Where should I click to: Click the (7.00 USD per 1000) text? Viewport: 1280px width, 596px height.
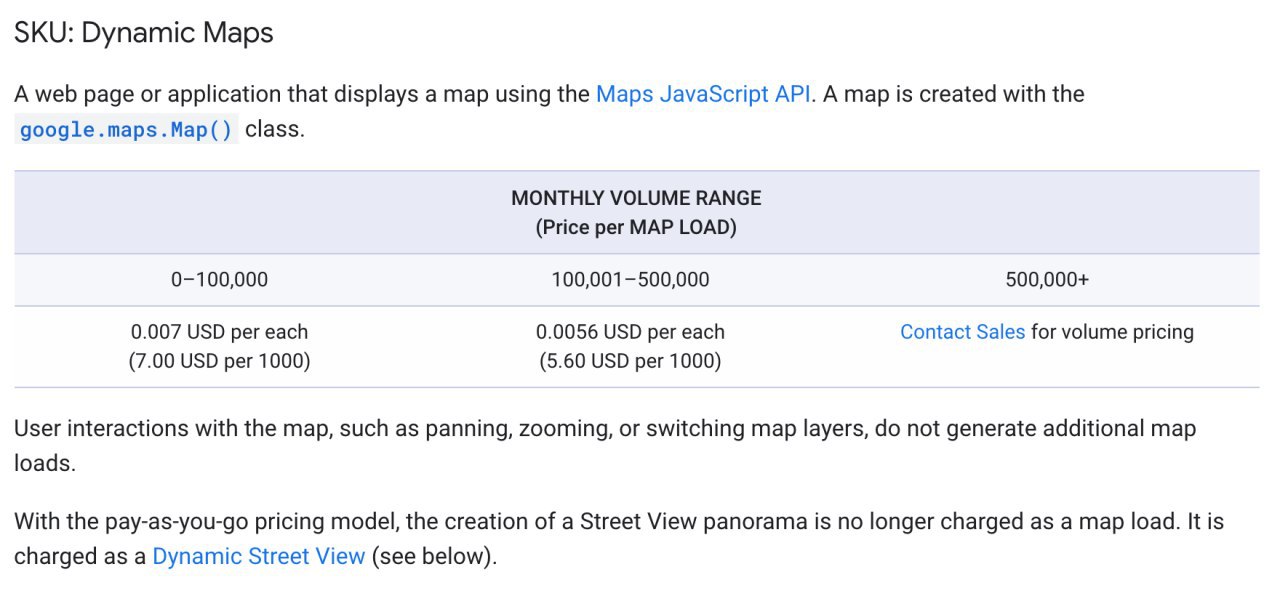tap(219, 361)
